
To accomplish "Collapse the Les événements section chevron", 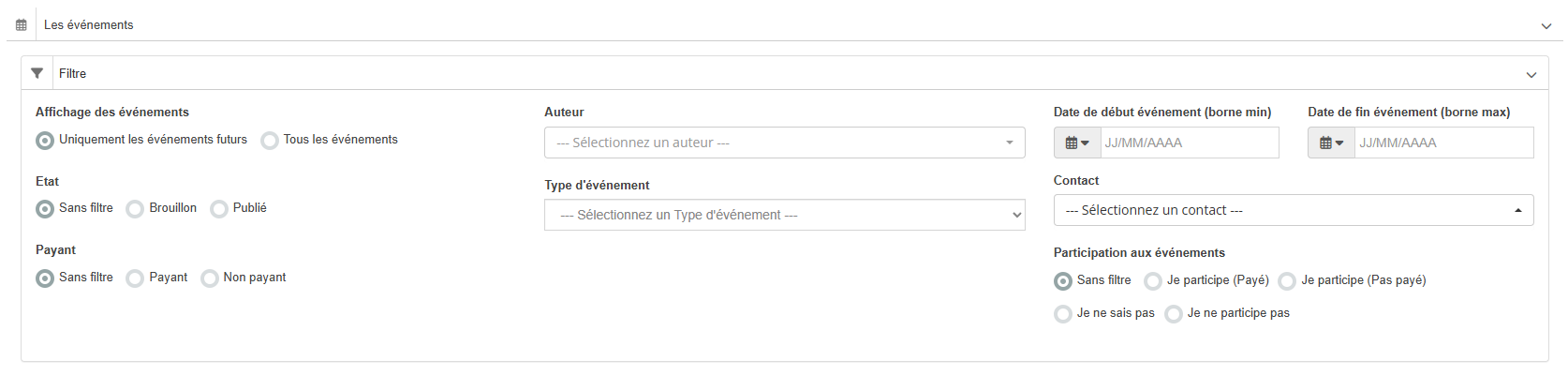I will [x=1546, y=26].
